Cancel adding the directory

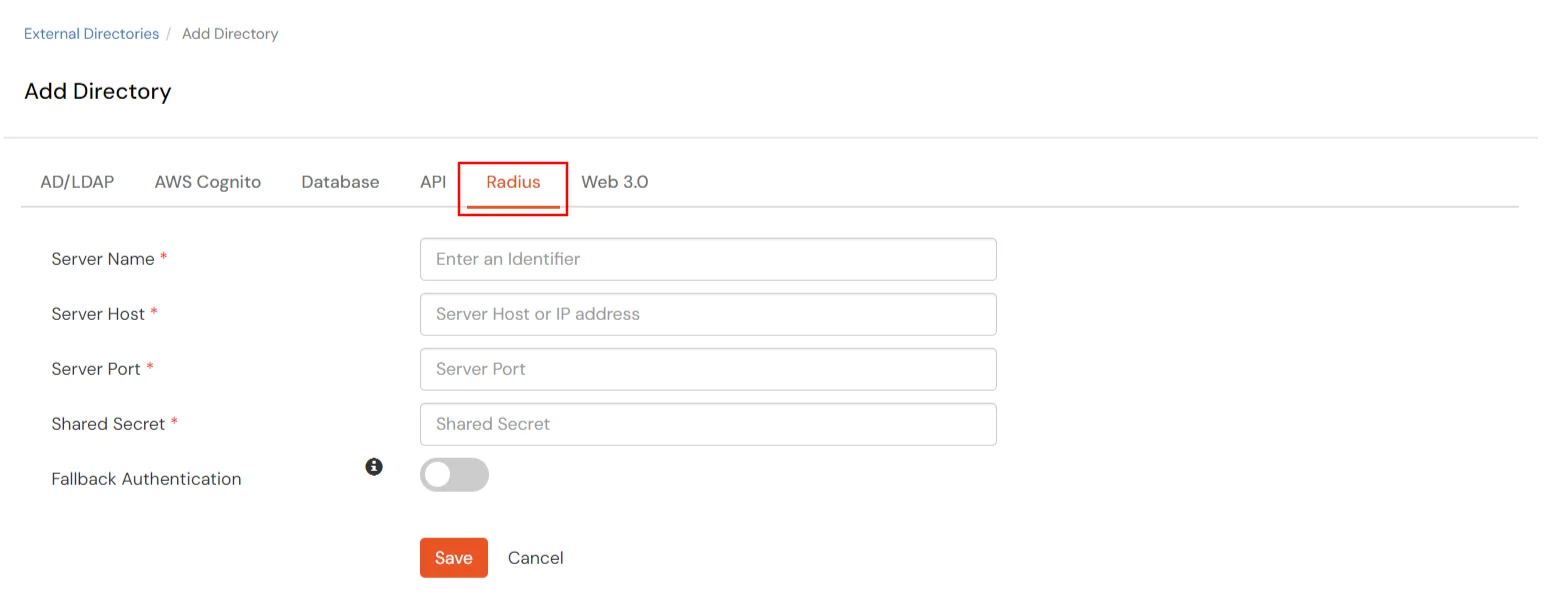tap(535, 557)
